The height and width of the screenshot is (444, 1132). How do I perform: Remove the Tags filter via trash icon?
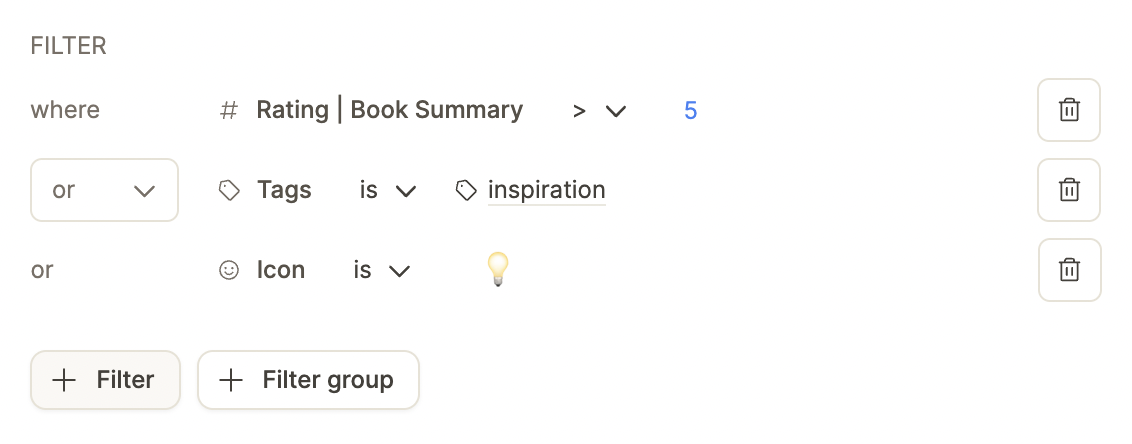click(x=1068, y=190)
